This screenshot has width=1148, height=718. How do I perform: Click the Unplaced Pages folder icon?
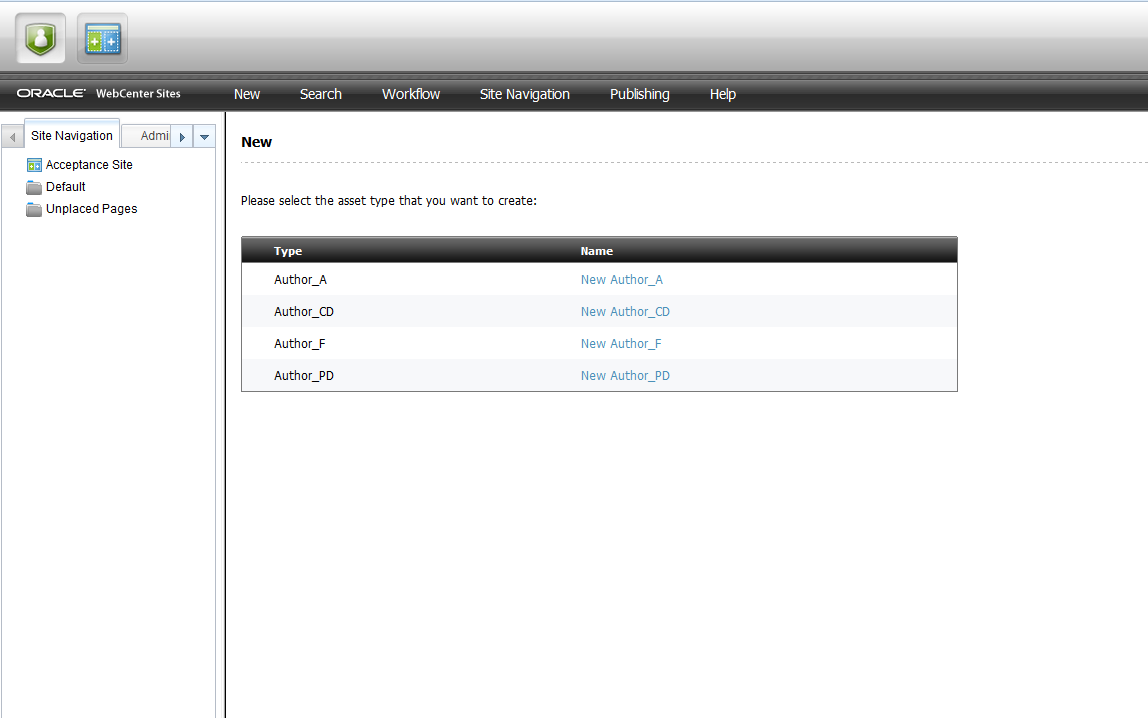pyautogui.click(x=34, y=209)
